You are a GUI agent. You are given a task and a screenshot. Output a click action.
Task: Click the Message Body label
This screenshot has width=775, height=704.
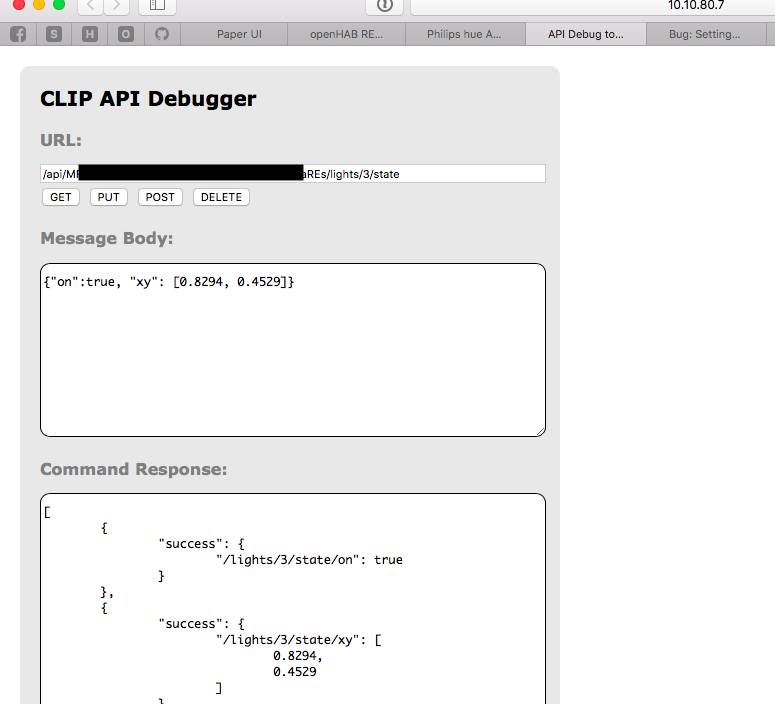[x=107, y=238]
